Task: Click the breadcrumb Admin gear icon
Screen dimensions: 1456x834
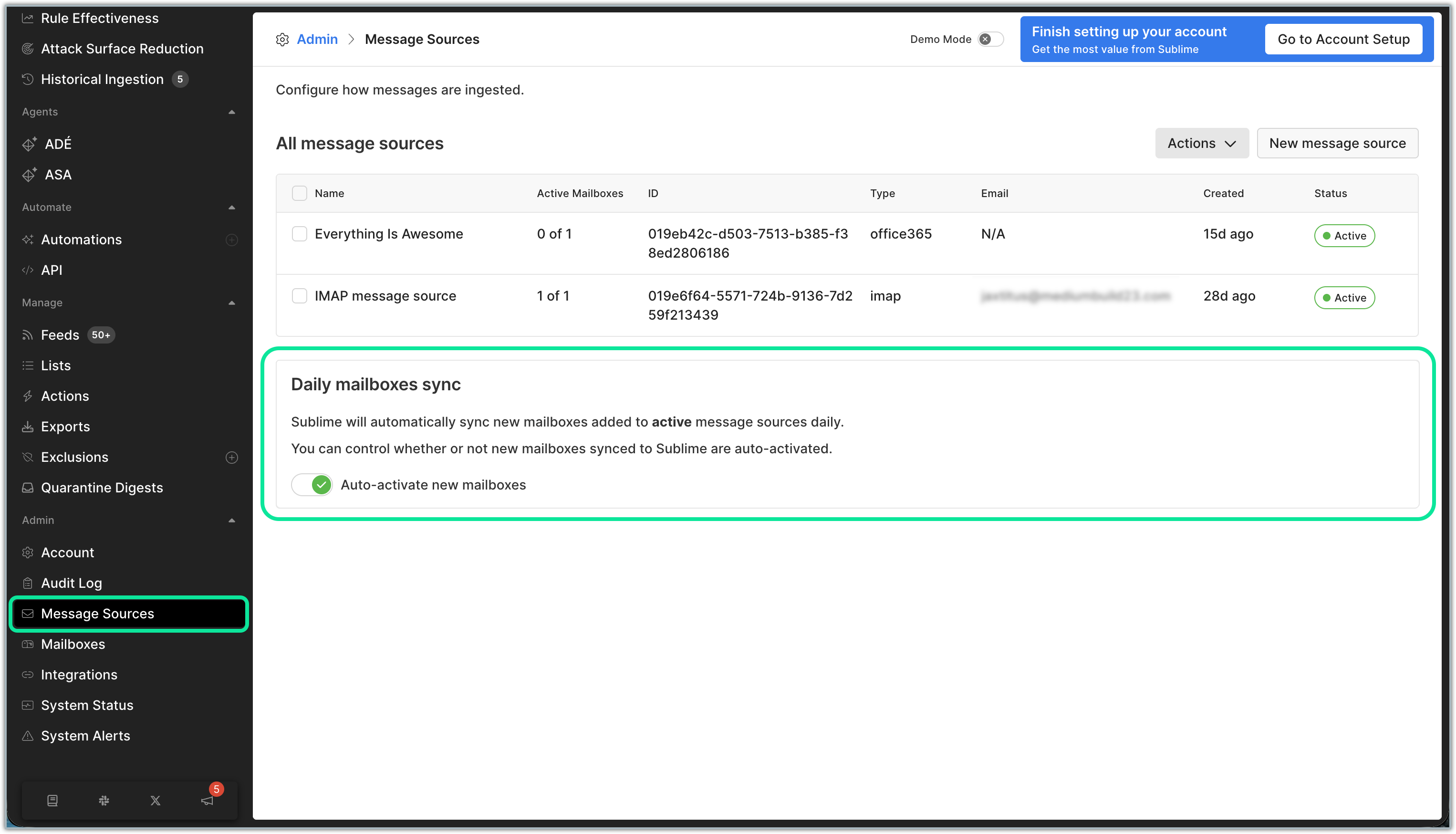Action: pyautogui.click(x=282, y=40)
